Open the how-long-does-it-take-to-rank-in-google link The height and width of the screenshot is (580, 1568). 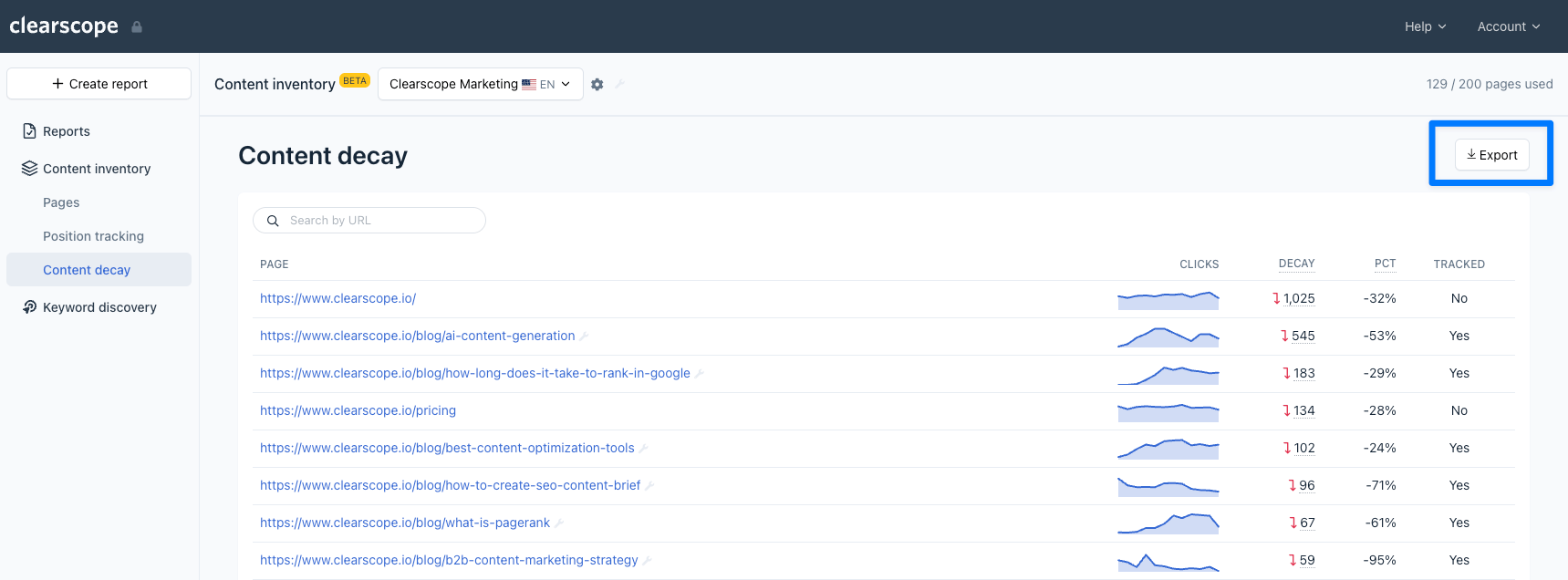coord(474,373)
